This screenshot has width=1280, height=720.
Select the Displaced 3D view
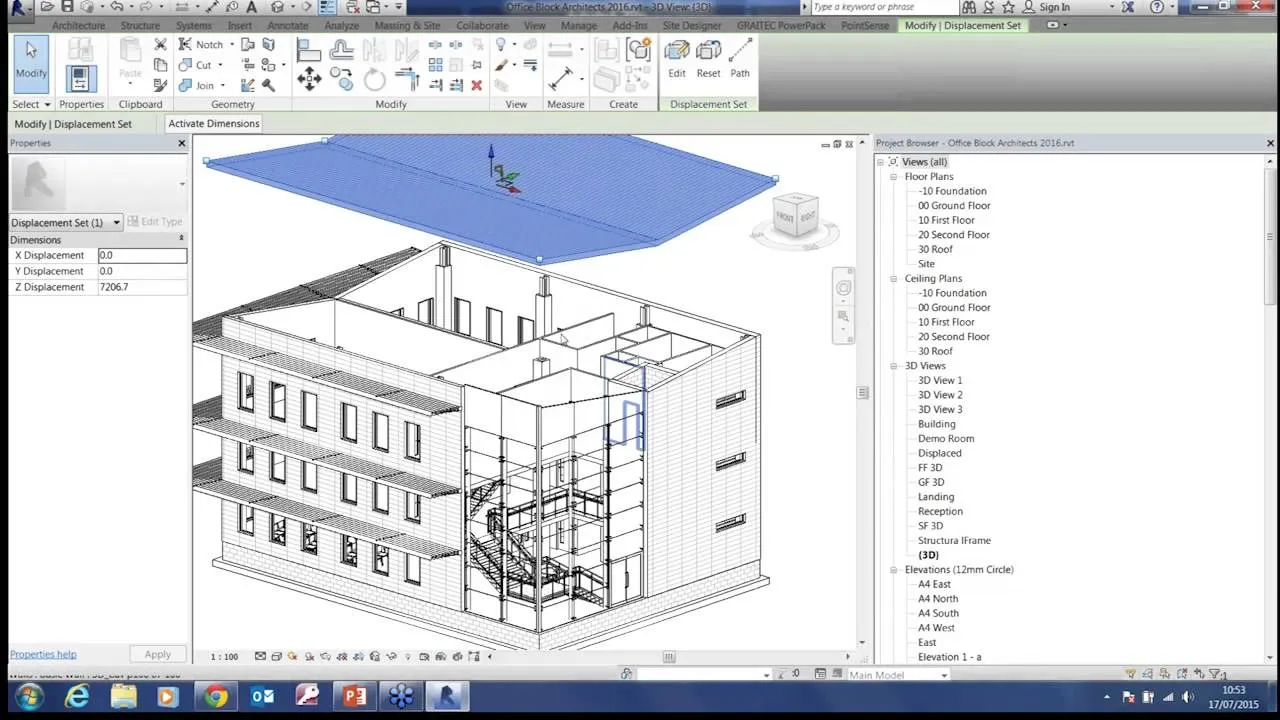940,453
